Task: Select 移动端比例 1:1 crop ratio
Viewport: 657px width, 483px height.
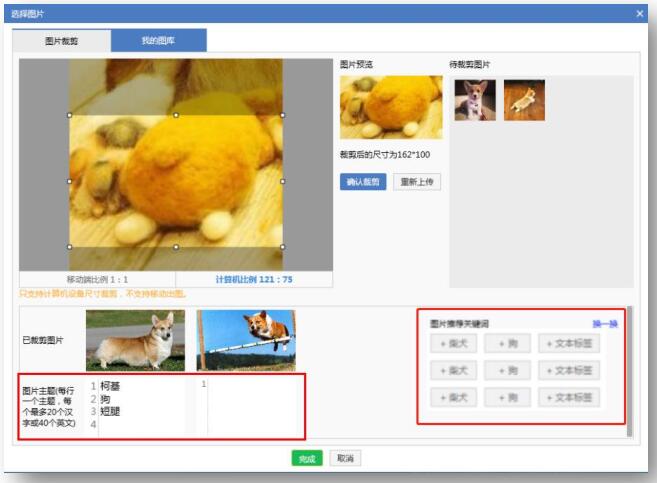Action: pos(97,279)
